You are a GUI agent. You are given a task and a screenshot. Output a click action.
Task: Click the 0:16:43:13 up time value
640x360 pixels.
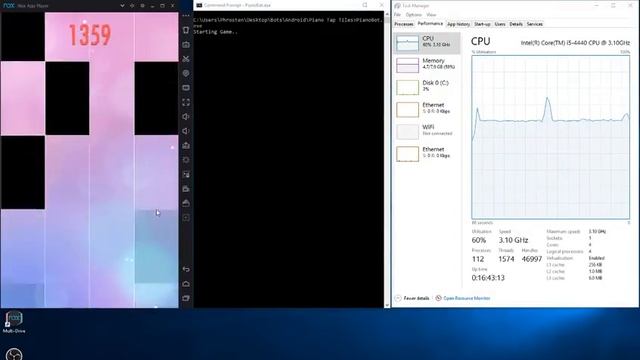pos(488,278)
